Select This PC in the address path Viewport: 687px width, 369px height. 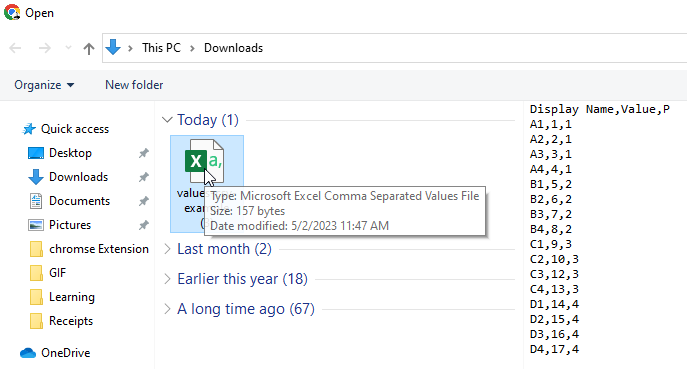(161, 48)
